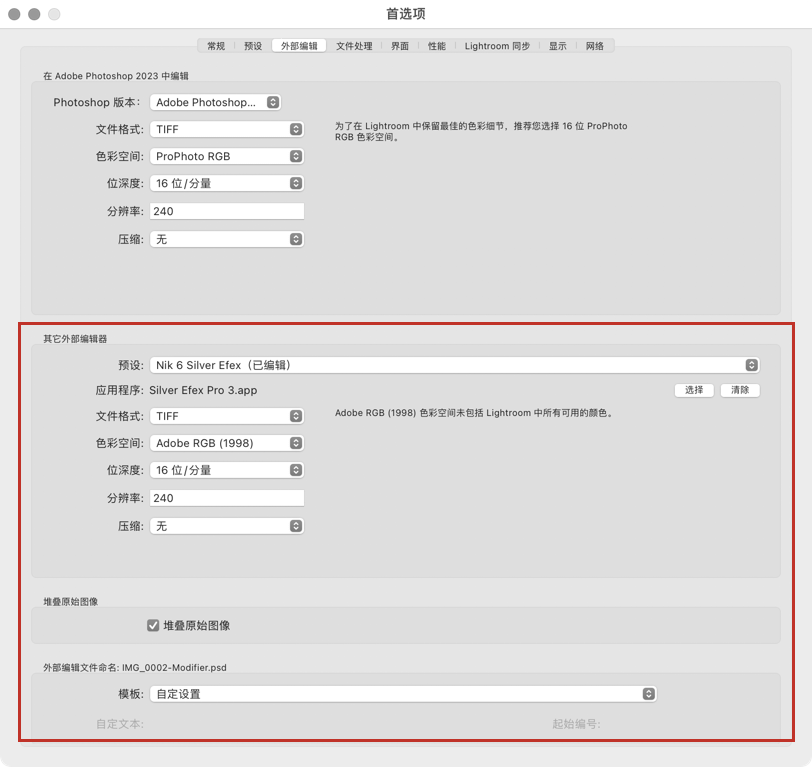Open the Lightroom 同步 tab
Image resolution: width=812 pixels, height=767 pixels.
click(497, 46)
